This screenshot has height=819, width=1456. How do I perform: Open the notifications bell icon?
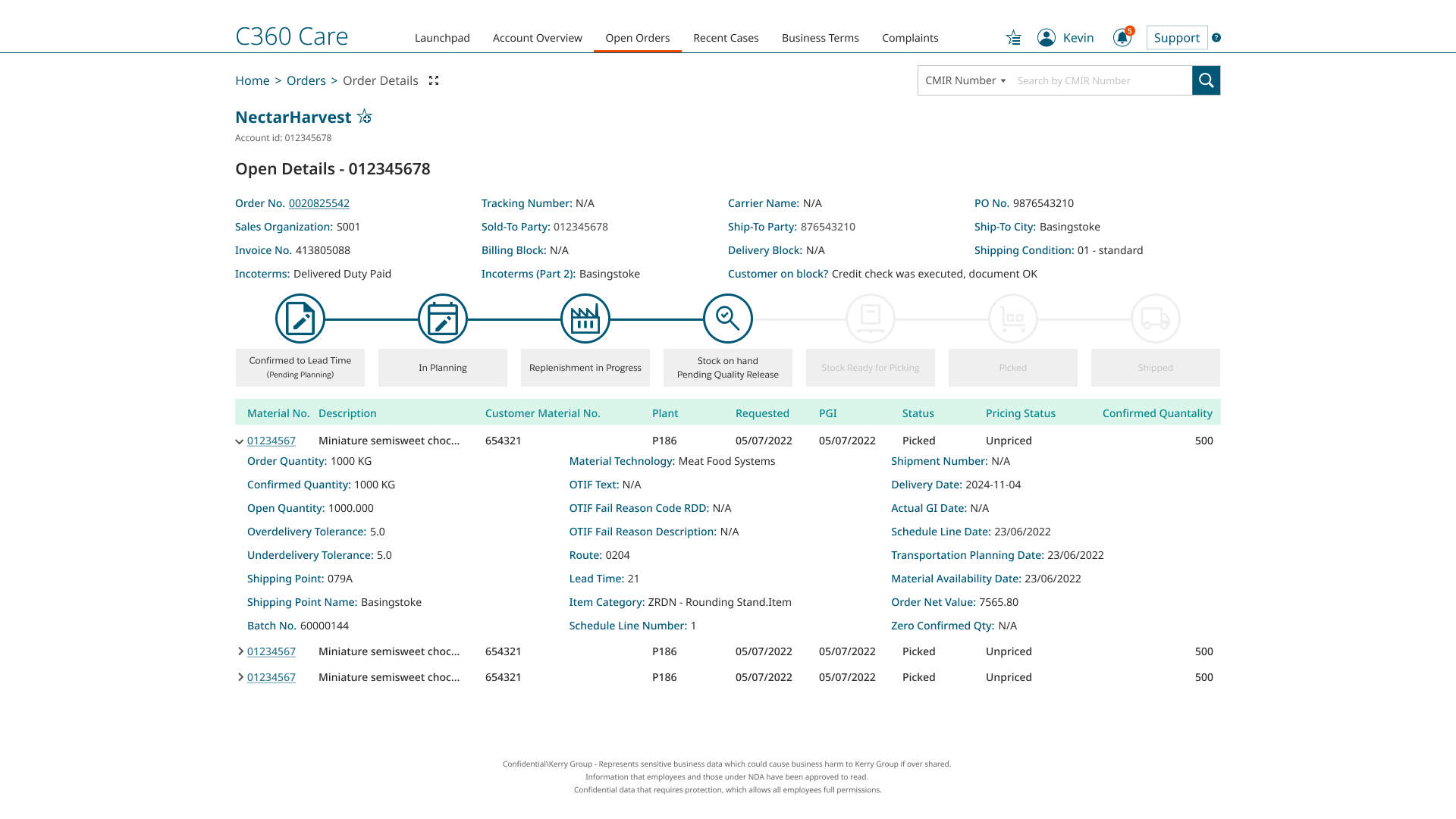1122,38
